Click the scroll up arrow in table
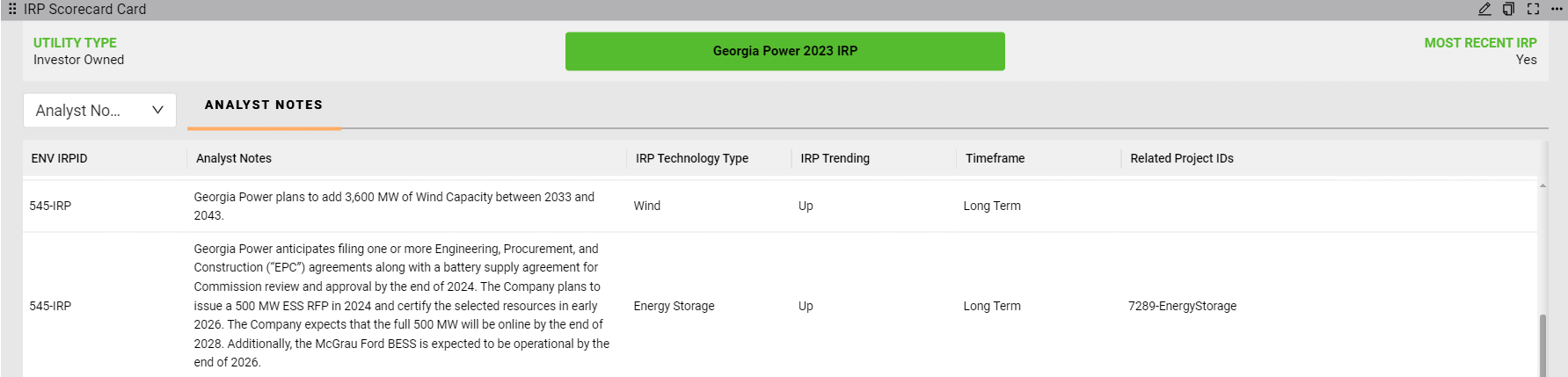 tap(1542, 186)
